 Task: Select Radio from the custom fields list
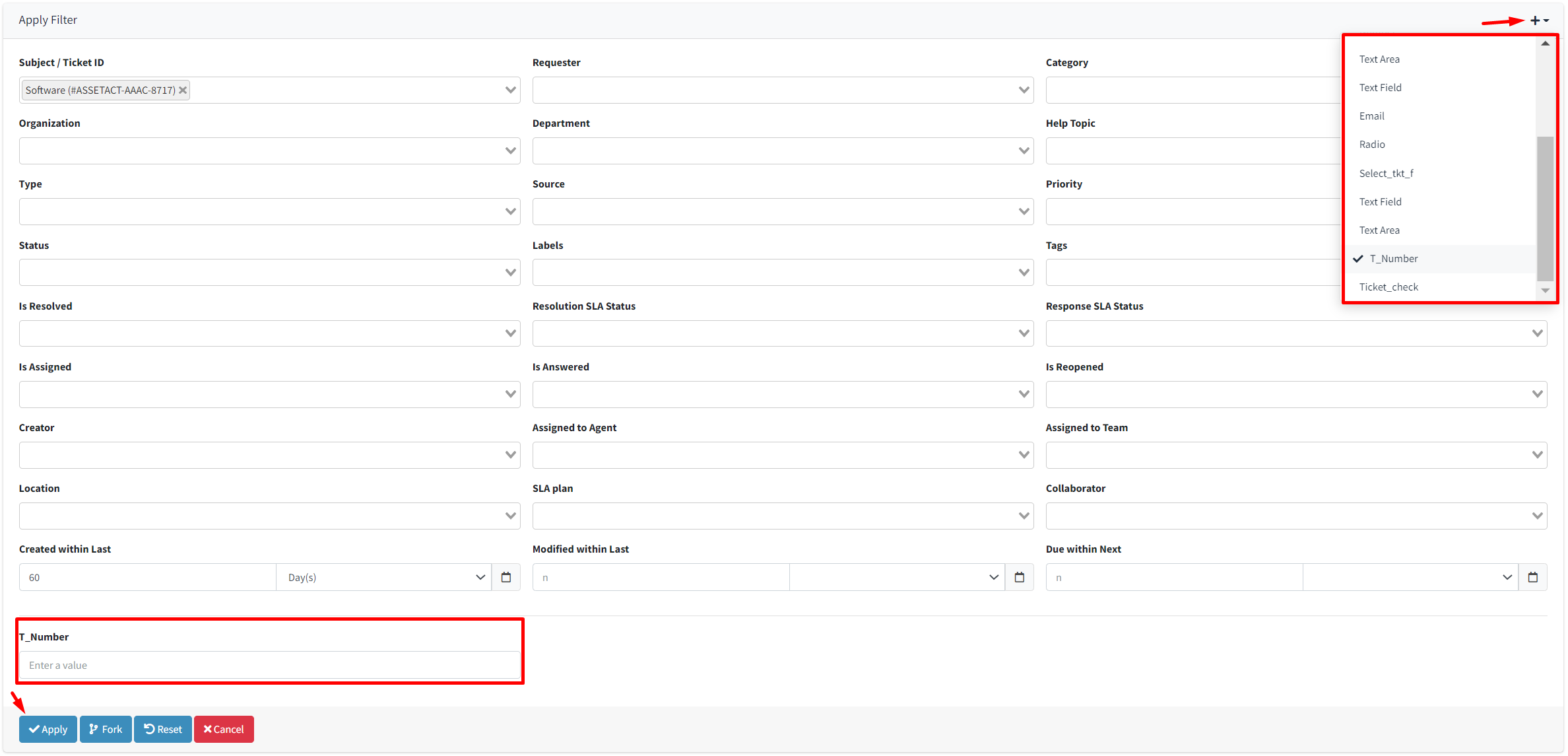coord(1372,144)
